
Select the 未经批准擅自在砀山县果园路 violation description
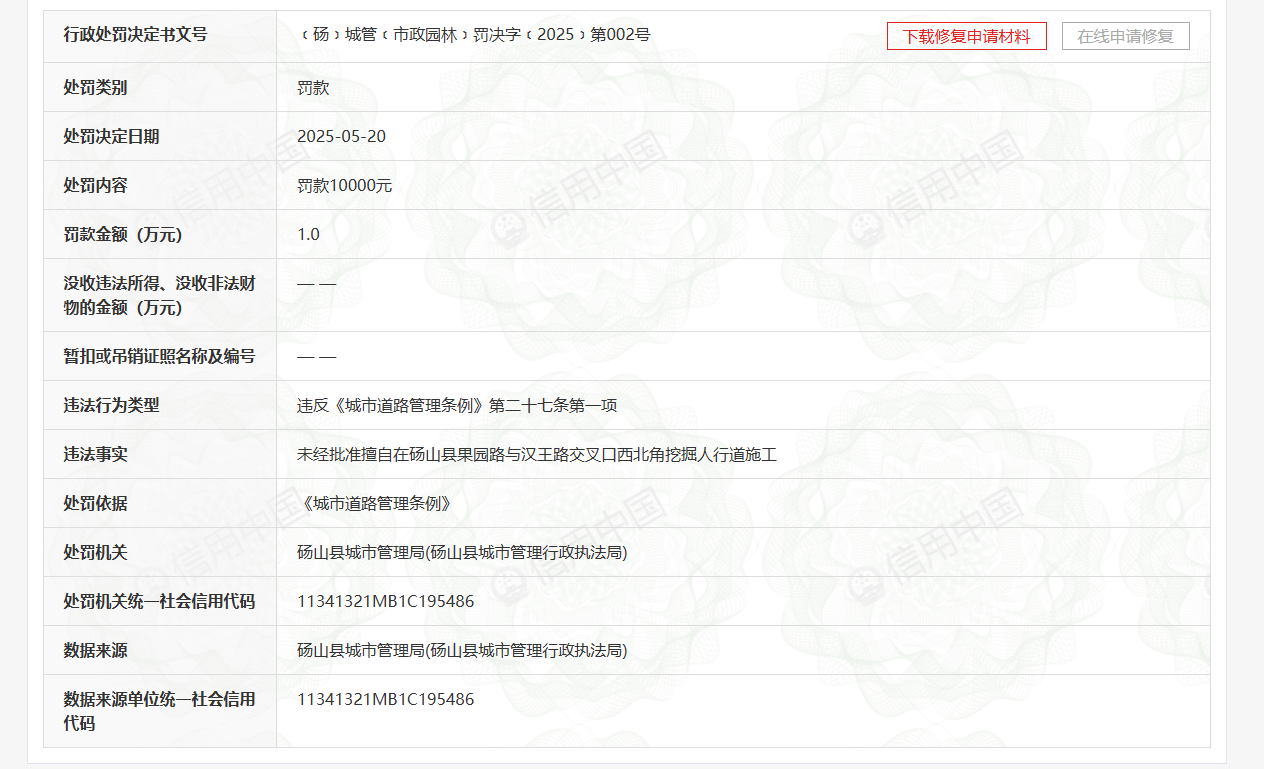537,455
